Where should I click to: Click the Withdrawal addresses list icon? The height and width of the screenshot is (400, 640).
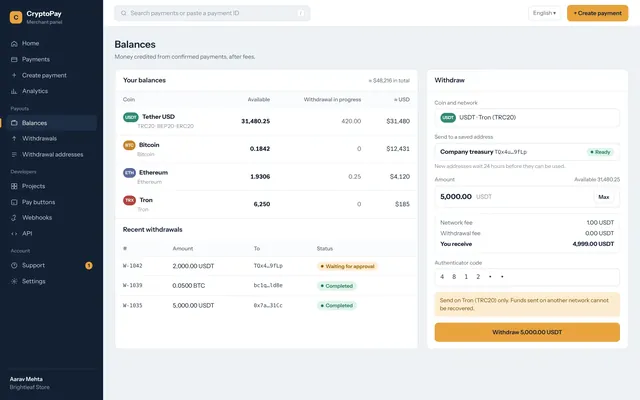14,154
